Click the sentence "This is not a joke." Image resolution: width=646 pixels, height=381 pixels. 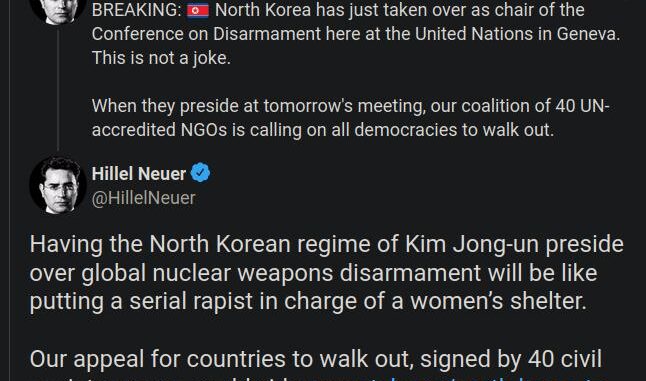[161, 58]
